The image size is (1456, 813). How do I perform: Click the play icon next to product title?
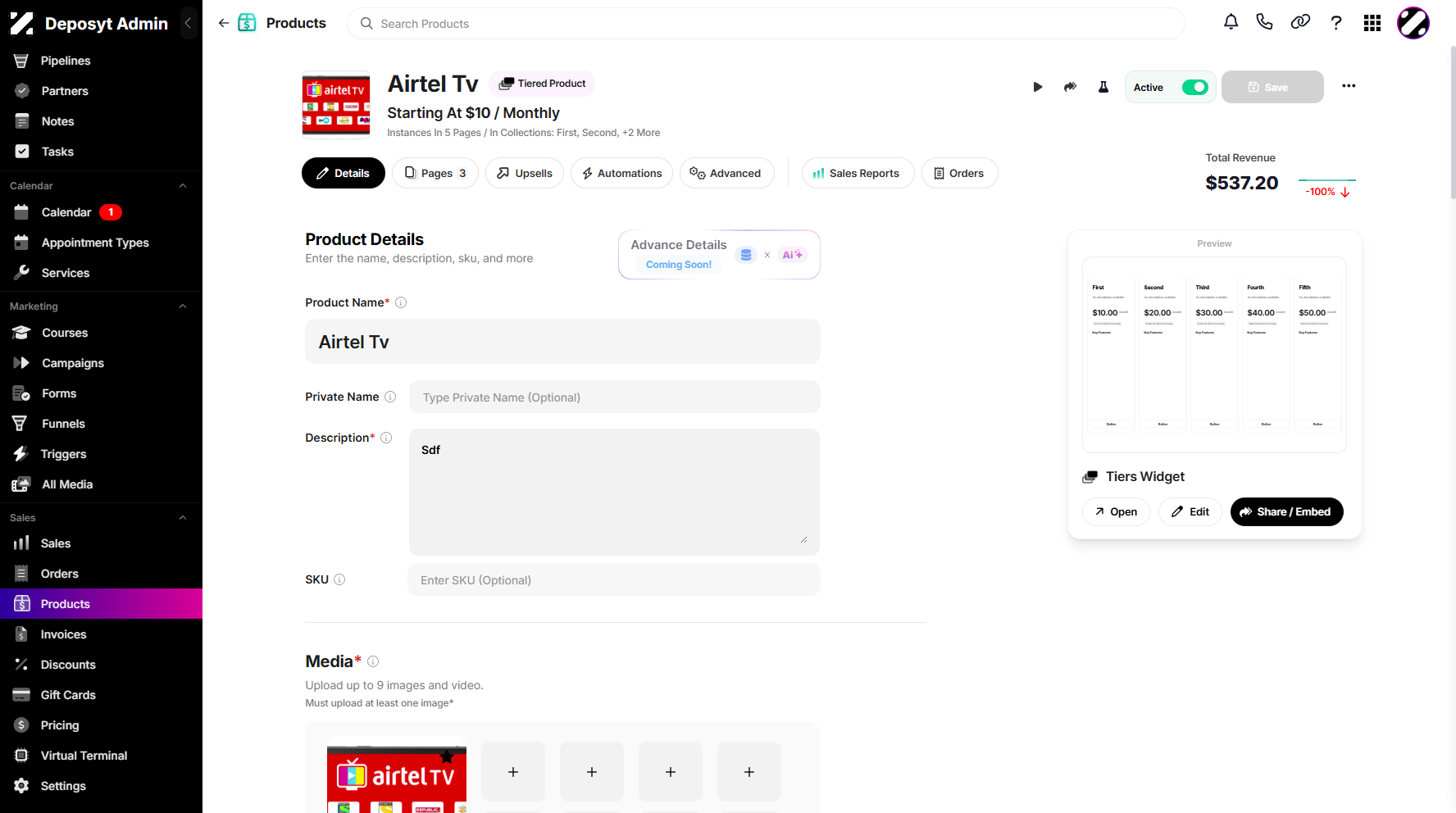(1038, 87)
